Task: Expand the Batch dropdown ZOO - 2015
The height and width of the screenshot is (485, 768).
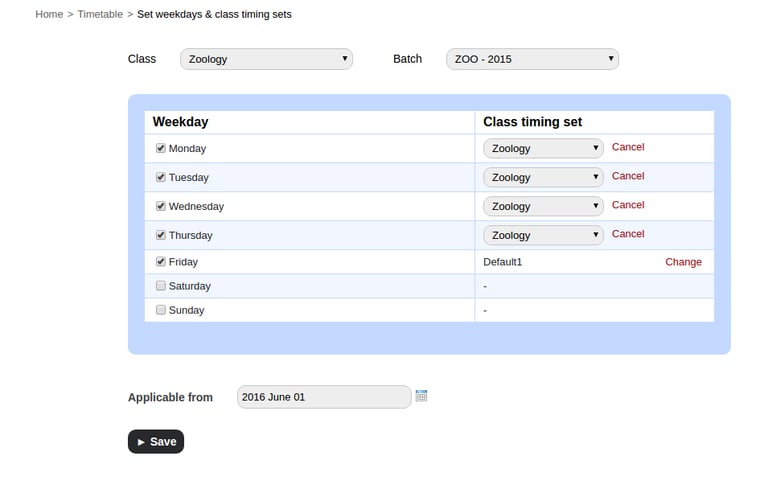Action: pos(532,59)
